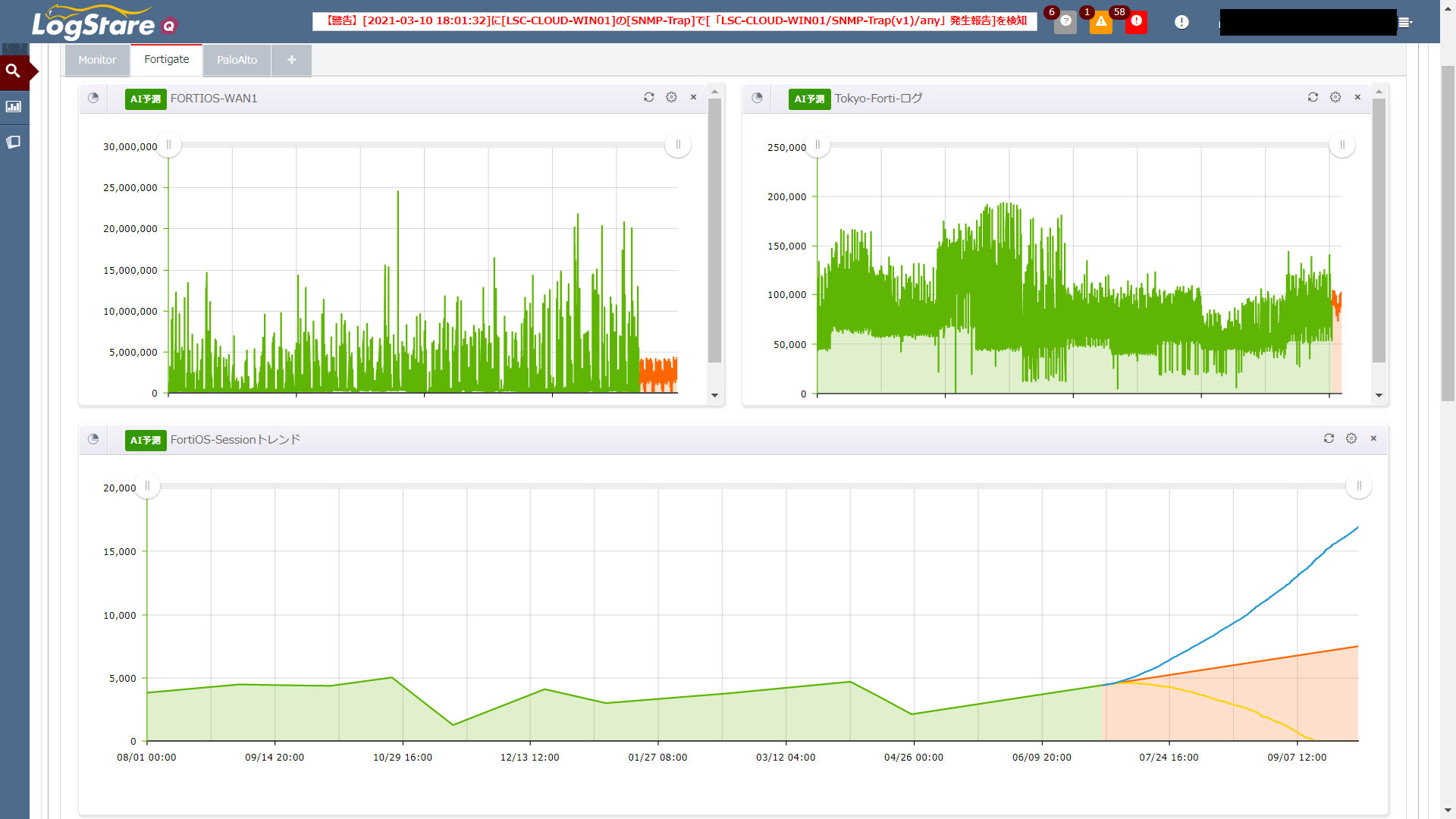This screenshot has width=1456, height=819.
Task: Add a new dashboard tab with plus button
Action: (291, 60)
